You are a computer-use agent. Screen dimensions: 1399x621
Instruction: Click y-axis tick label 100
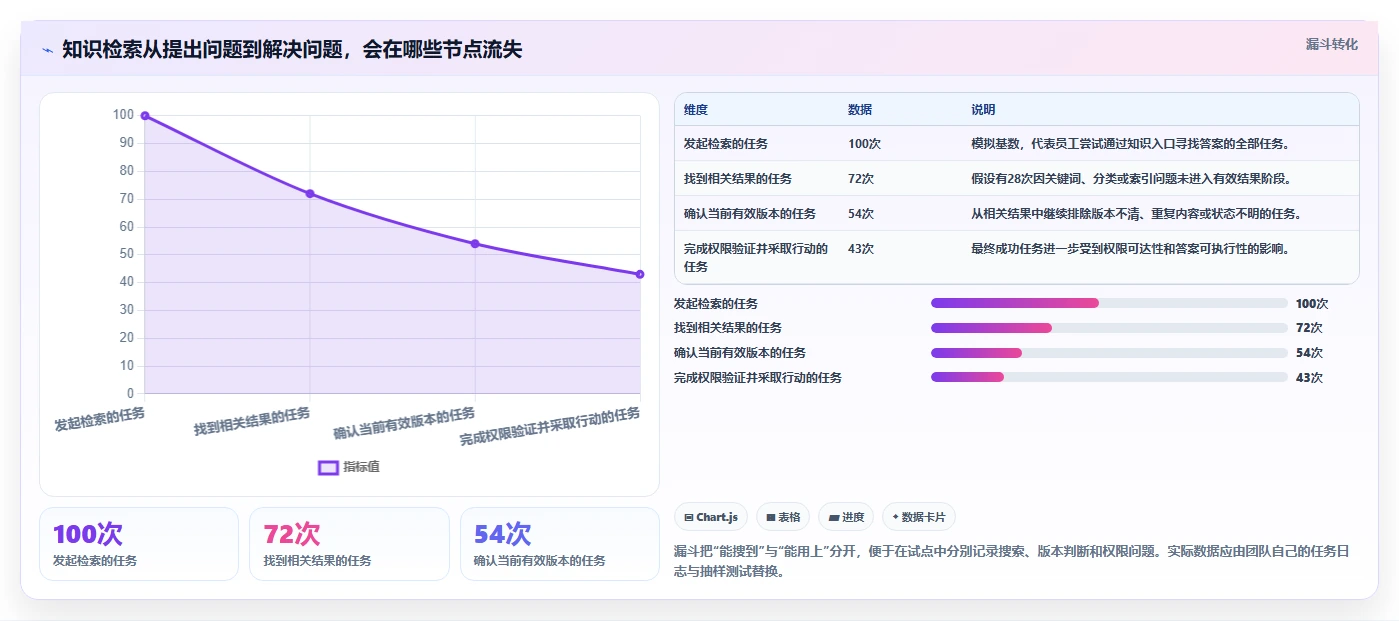click(123, 115)
